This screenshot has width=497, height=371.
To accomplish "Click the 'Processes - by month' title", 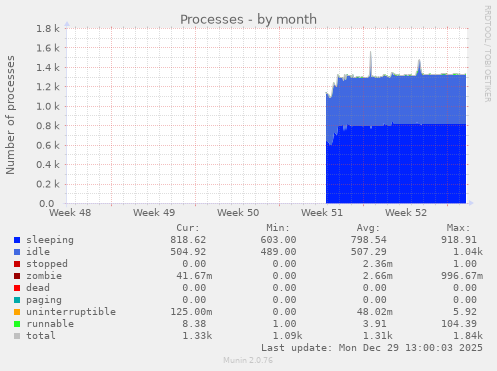I will [248, 19].
